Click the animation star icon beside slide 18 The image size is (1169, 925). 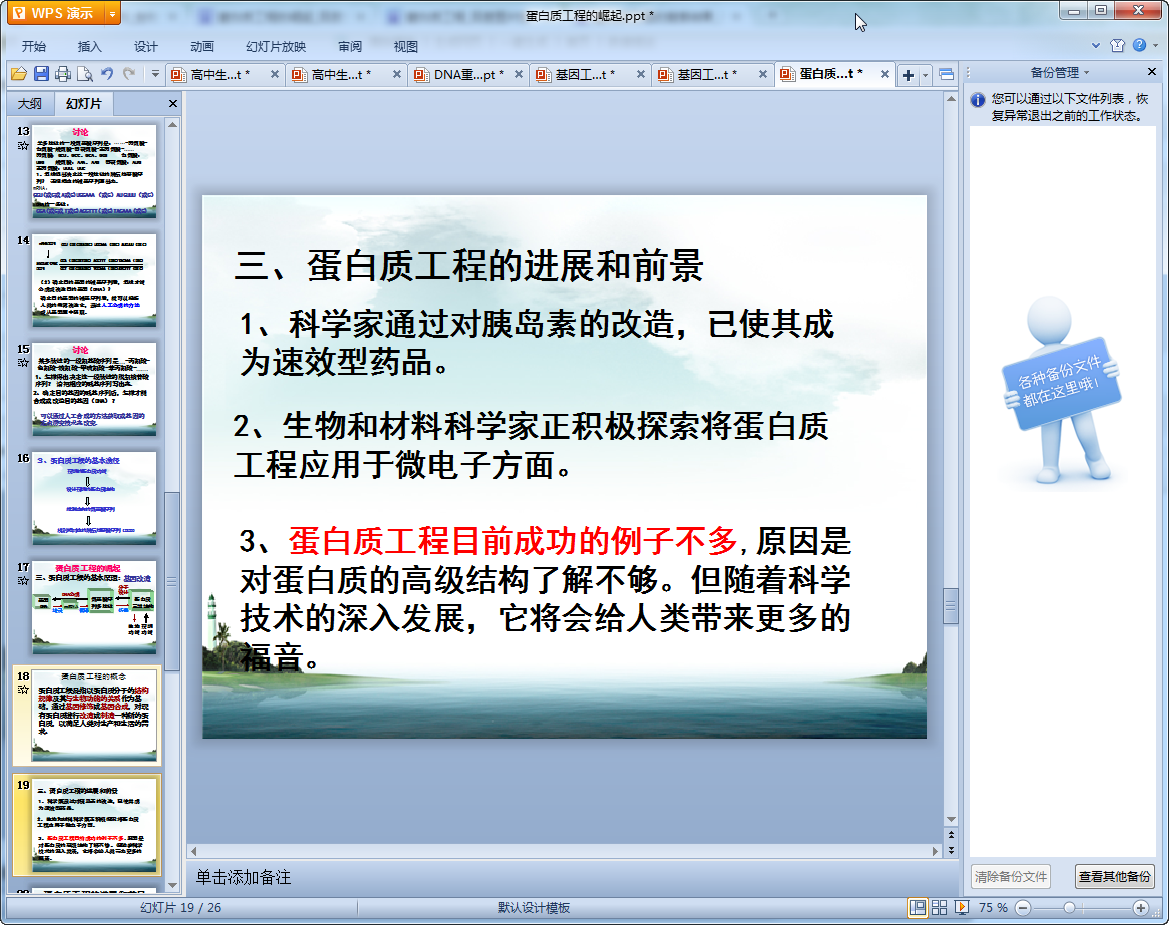(23, 689)
